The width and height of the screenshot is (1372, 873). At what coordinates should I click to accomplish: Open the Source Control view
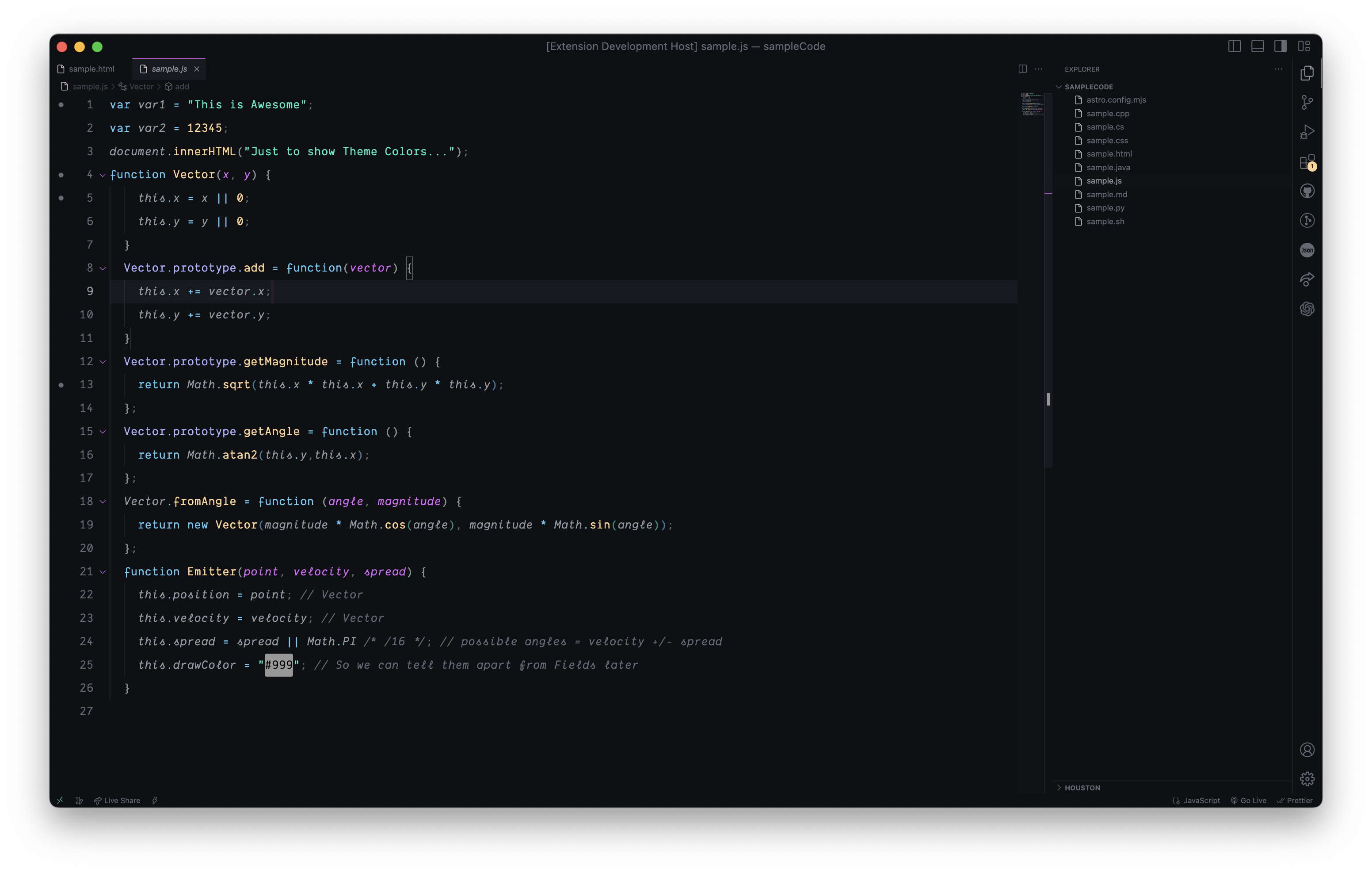pos(1307,103)
